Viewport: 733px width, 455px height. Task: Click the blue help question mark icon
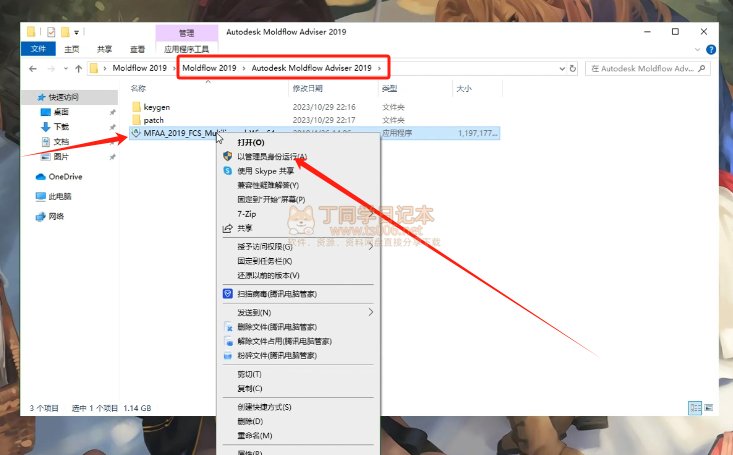coord(711,50)
